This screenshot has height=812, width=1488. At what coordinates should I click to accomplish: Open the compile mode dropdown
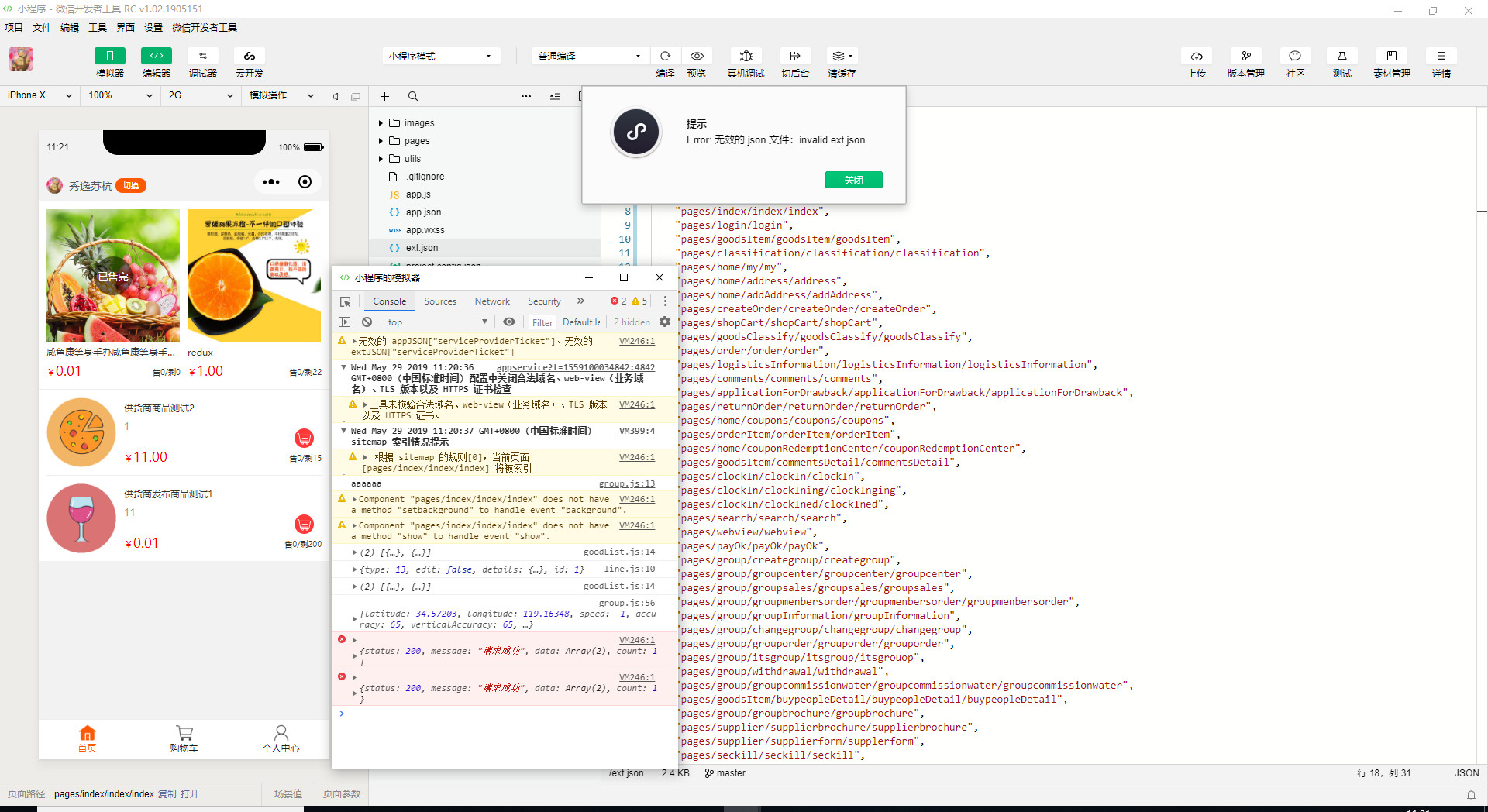coord(590,56)
